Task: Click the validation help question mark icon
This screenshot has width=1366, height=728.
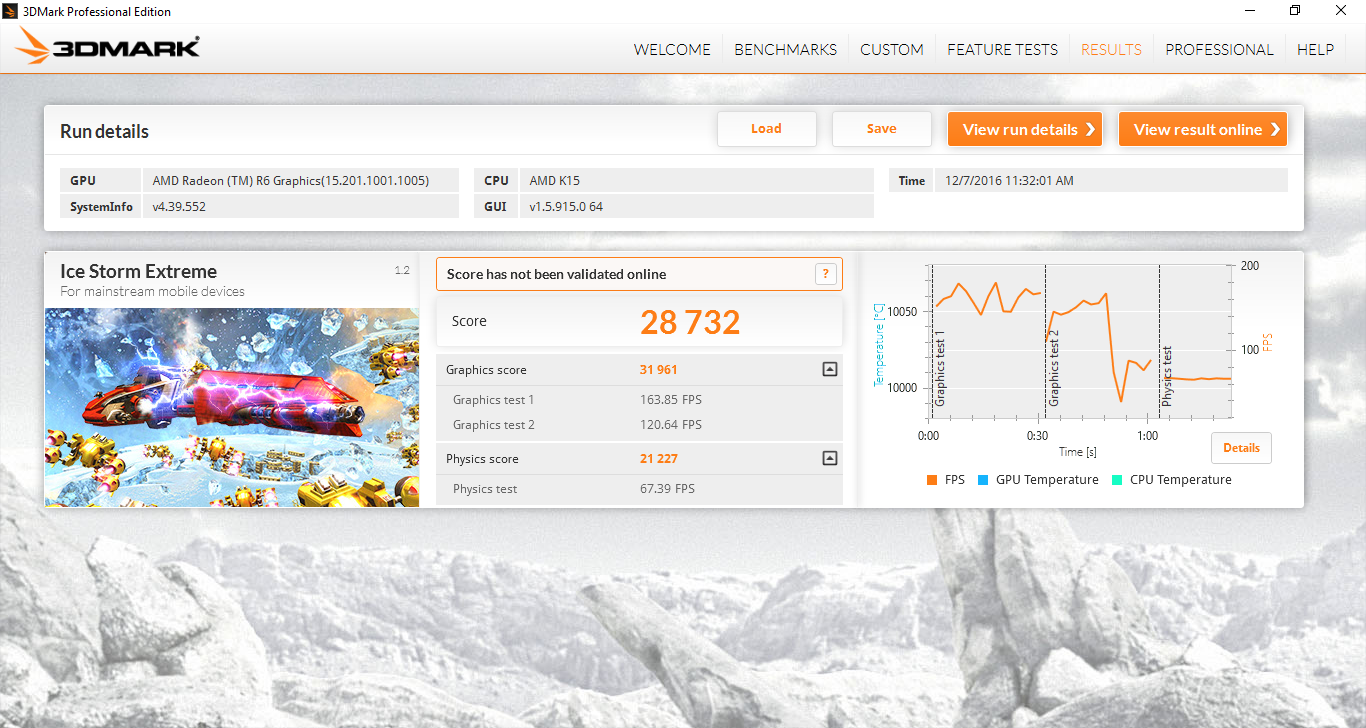Action: click(825, 274)
